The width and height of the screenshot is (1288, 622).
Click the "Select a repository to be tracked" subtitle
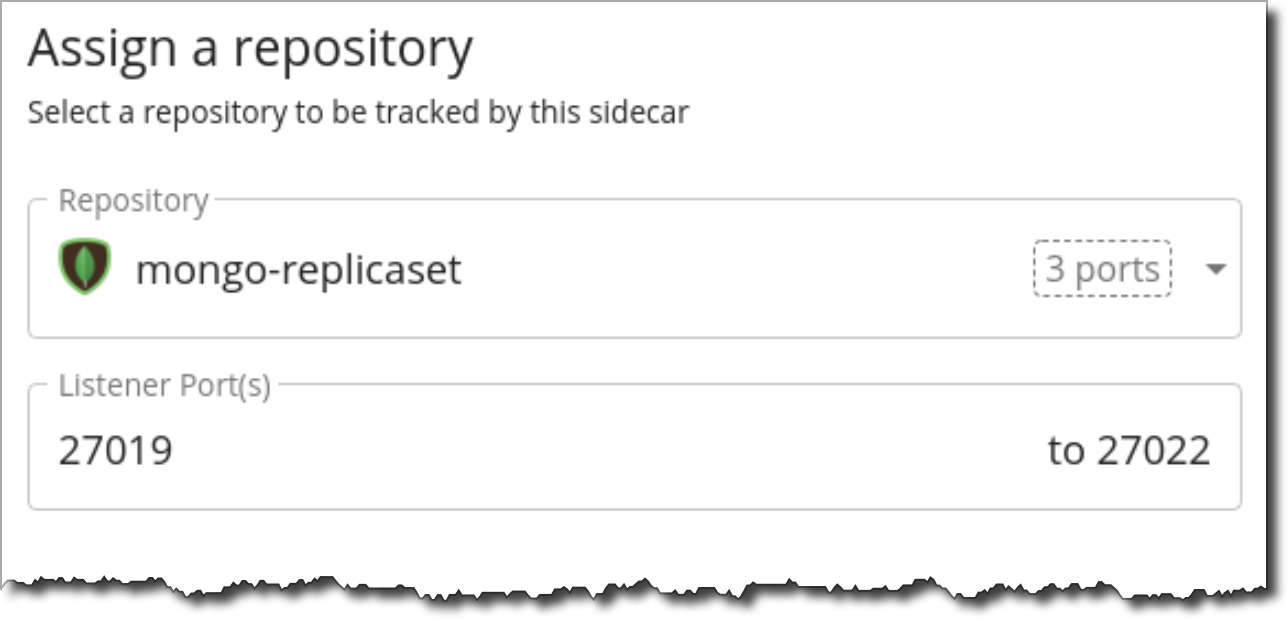pyautogui.click(x=358, y=112)
